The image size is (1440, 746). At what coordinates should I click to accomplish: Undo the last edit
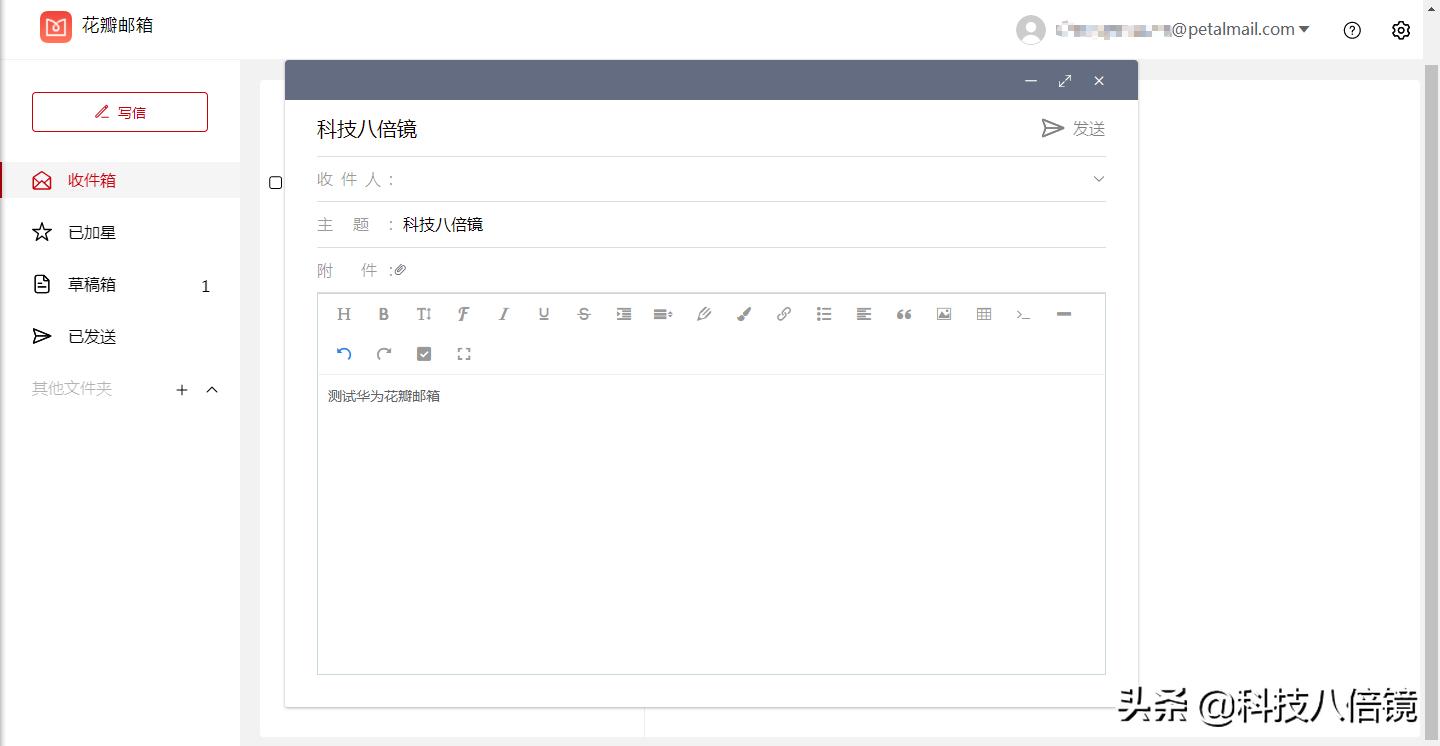(344, 354)
